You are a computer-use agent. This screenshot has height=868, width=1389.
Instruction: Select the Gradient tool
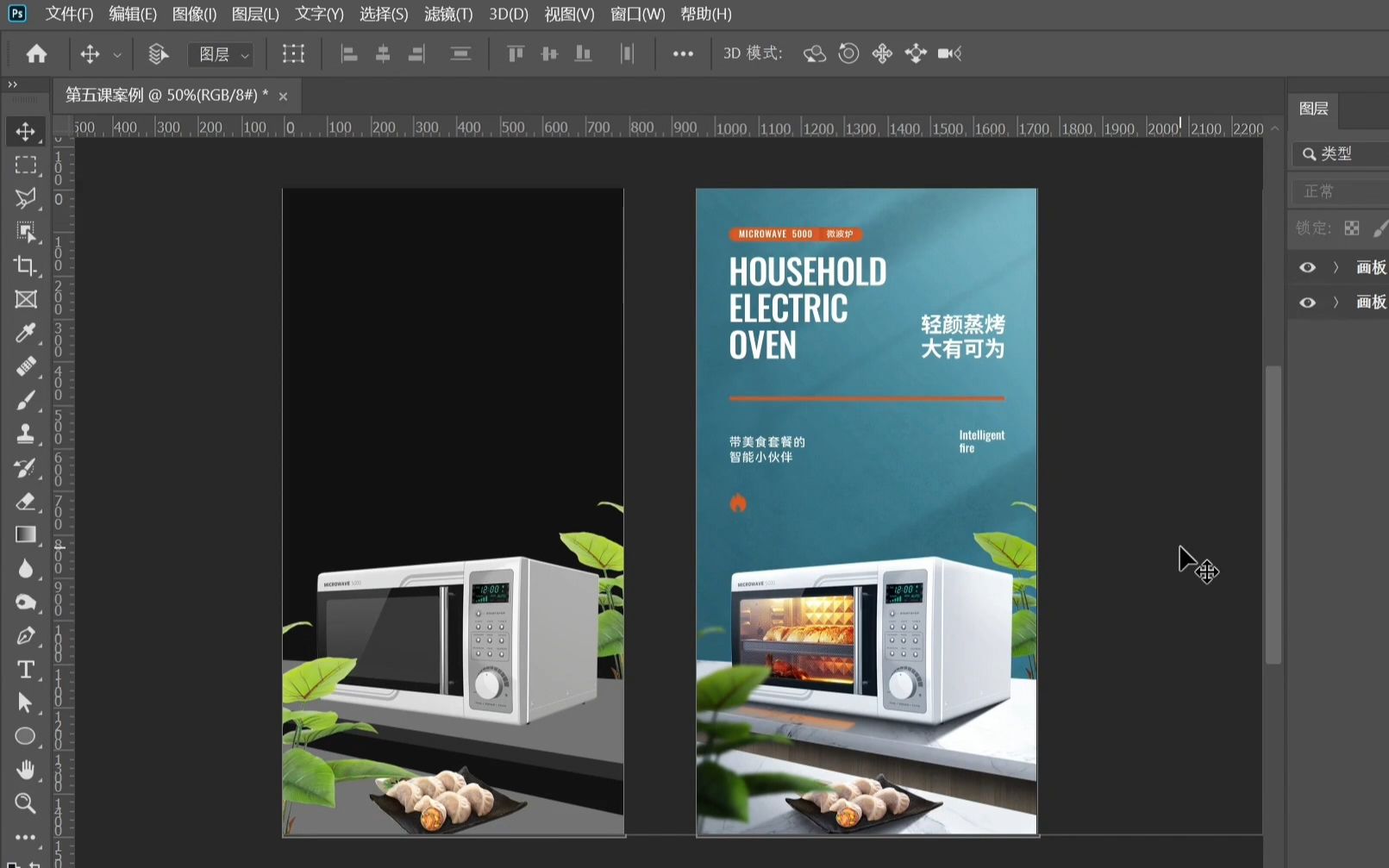pyautogui.click(x=26, y=534)
